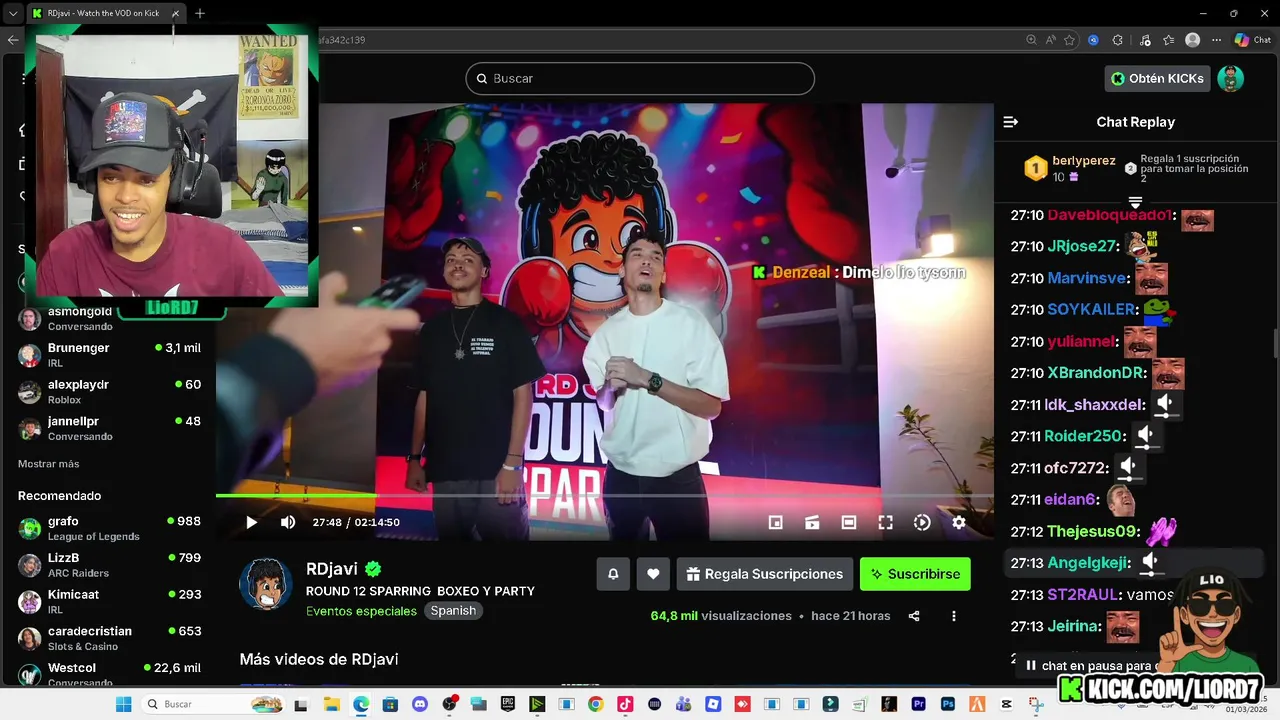The height and width of the screenshot is (720, 1280).
Task: Play the RDjavi VOD video
Action: tap(251, 522)
